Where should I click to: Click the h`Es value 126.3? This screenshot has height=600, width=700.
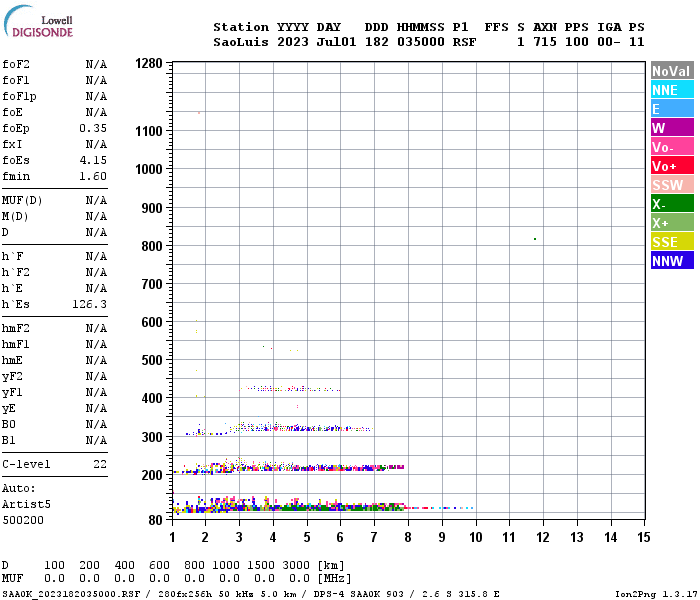[90, 304]
